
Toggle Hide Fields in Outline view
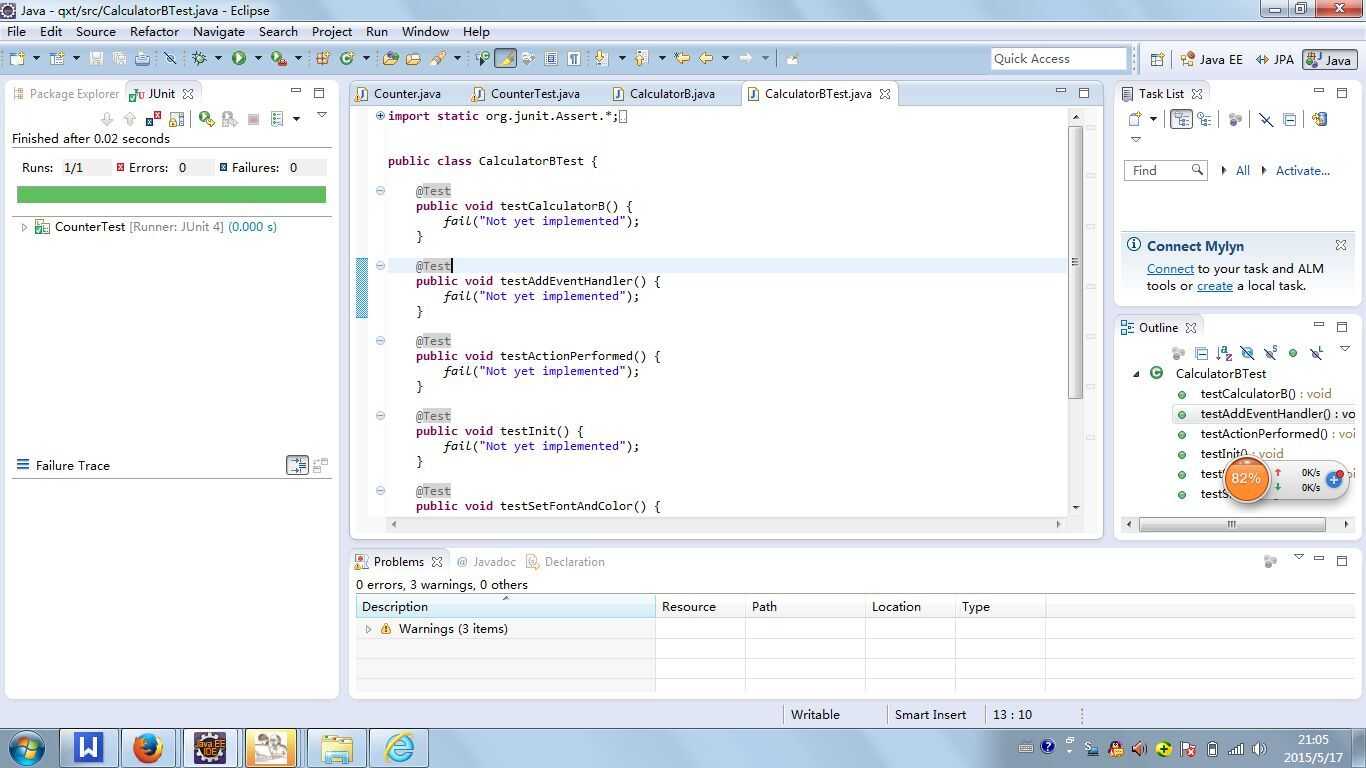pos(1247,353)
